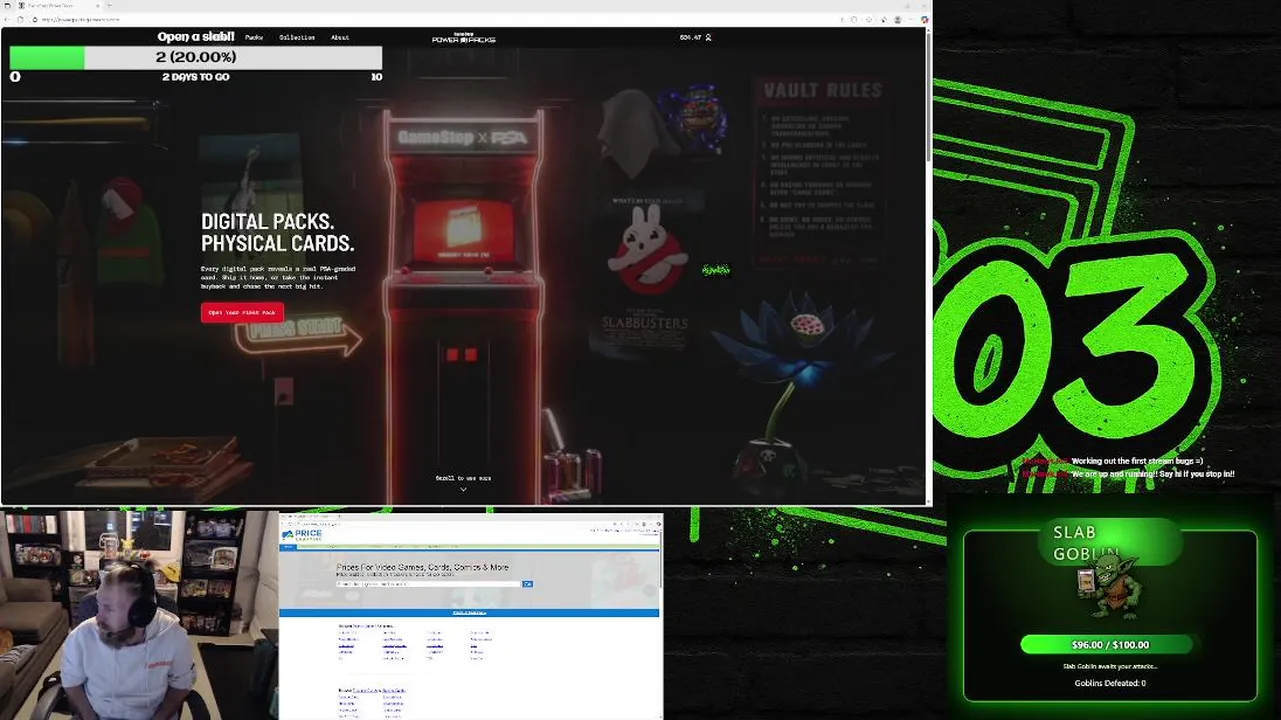Click the blue search button on PriceCharting
The height and width of the screenshot is (720, 1281).
pos(527,584)
